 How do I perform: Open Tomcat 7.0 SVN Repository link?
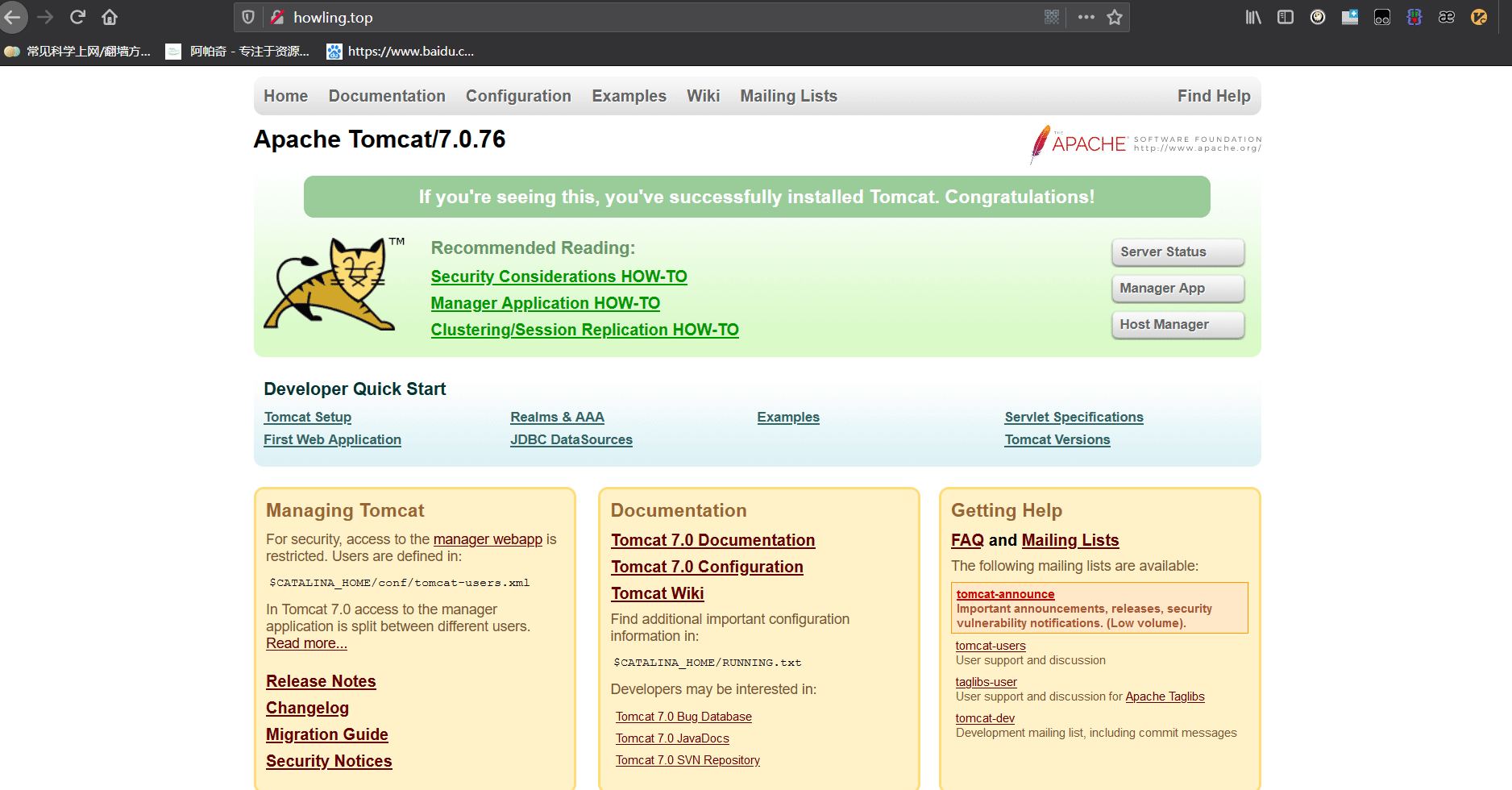(x=687, y=760)
